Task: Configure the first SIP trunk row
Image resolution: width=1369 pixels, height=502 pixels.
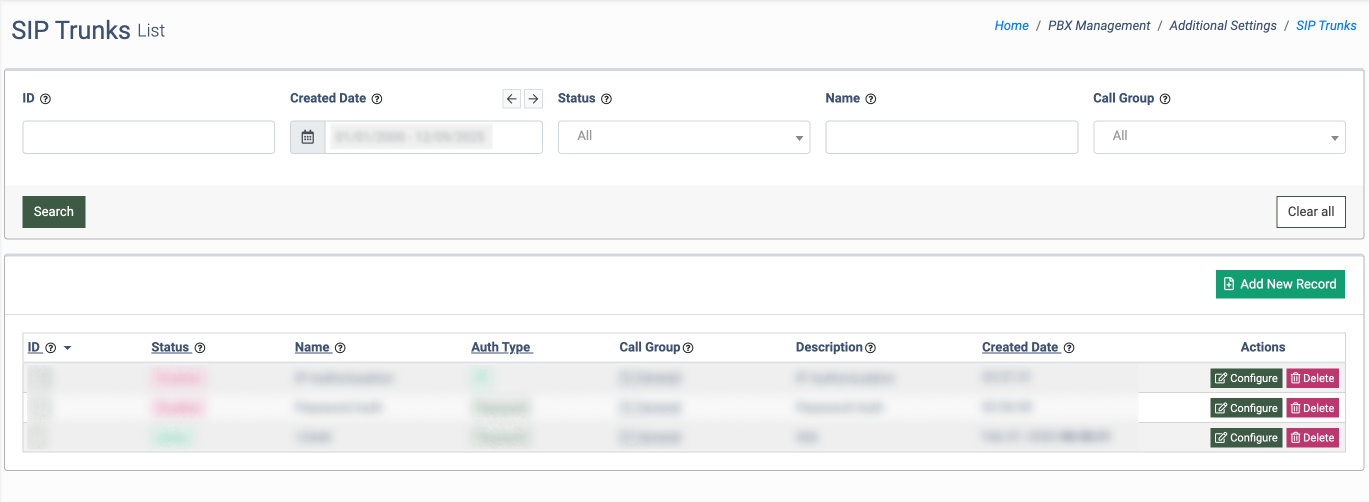Action: tap(1246, 378)
